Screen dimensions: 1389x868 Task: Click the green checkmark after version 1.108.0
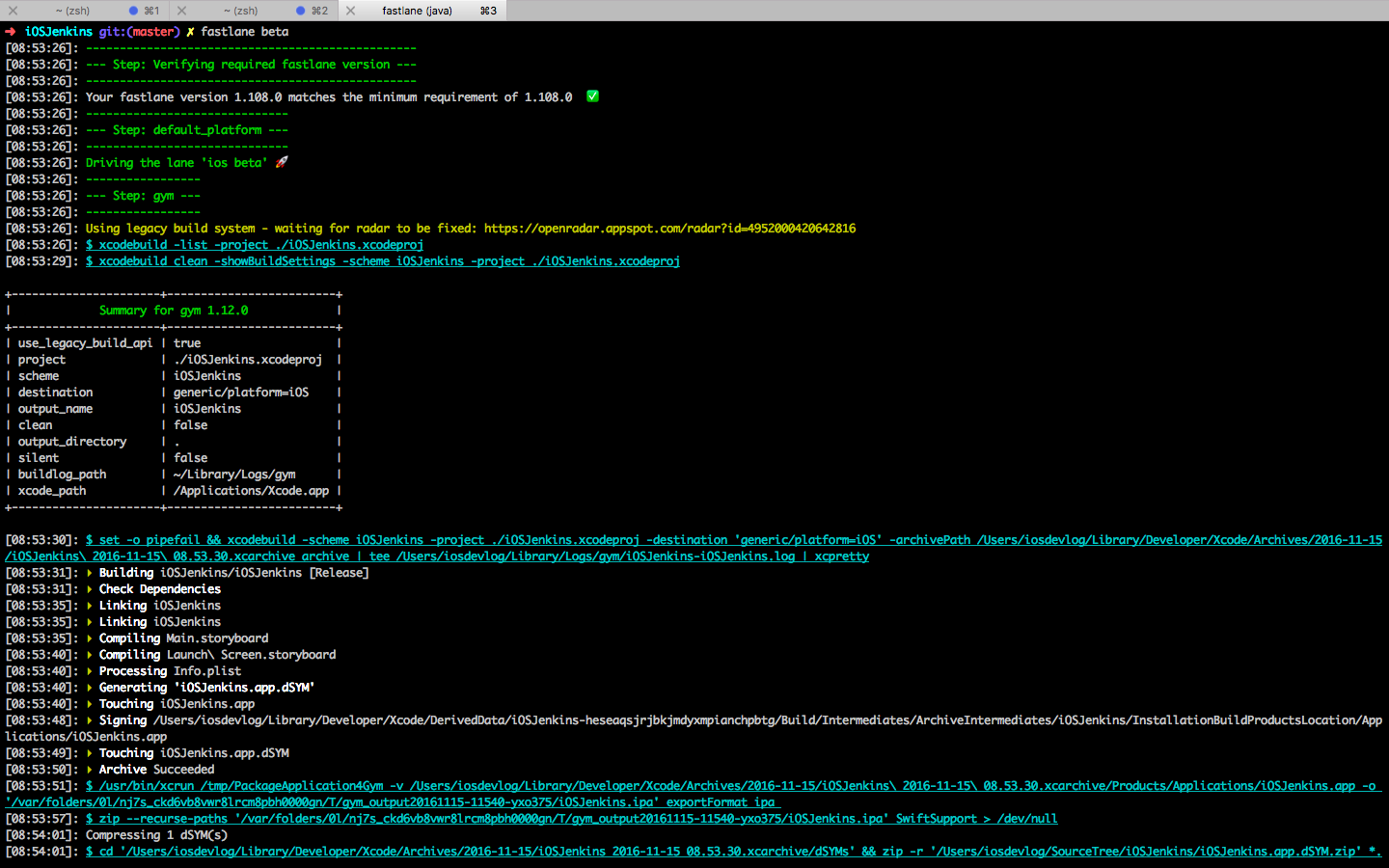click(x=593, y=96)
